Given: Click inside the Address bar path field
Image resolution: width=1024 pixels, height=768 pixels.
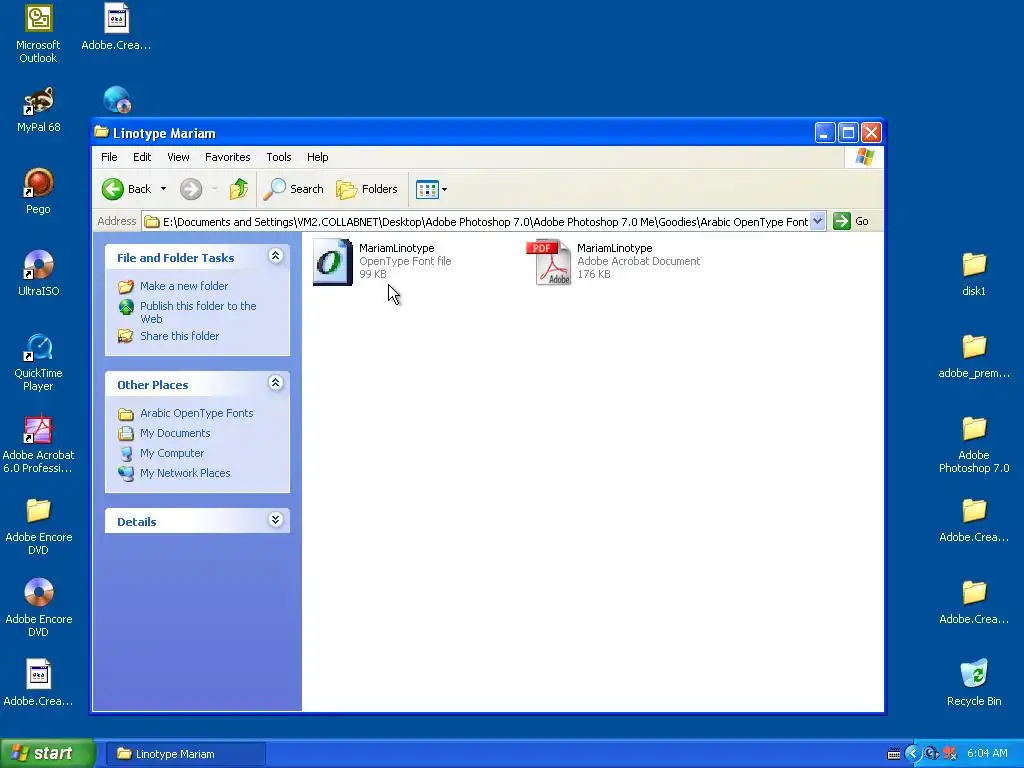Looking at the screenshot, I should click(x=485, y=222).
